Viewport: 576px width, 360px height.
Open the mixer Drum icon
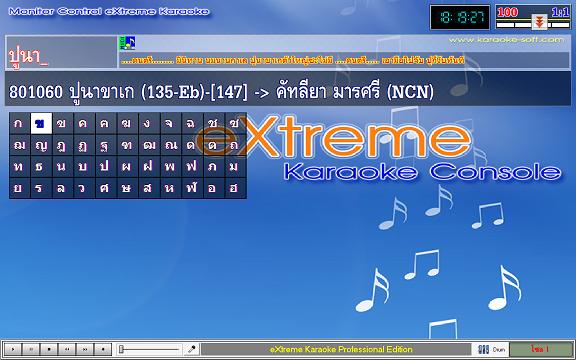pyautogui.click(x=491, y=349)
